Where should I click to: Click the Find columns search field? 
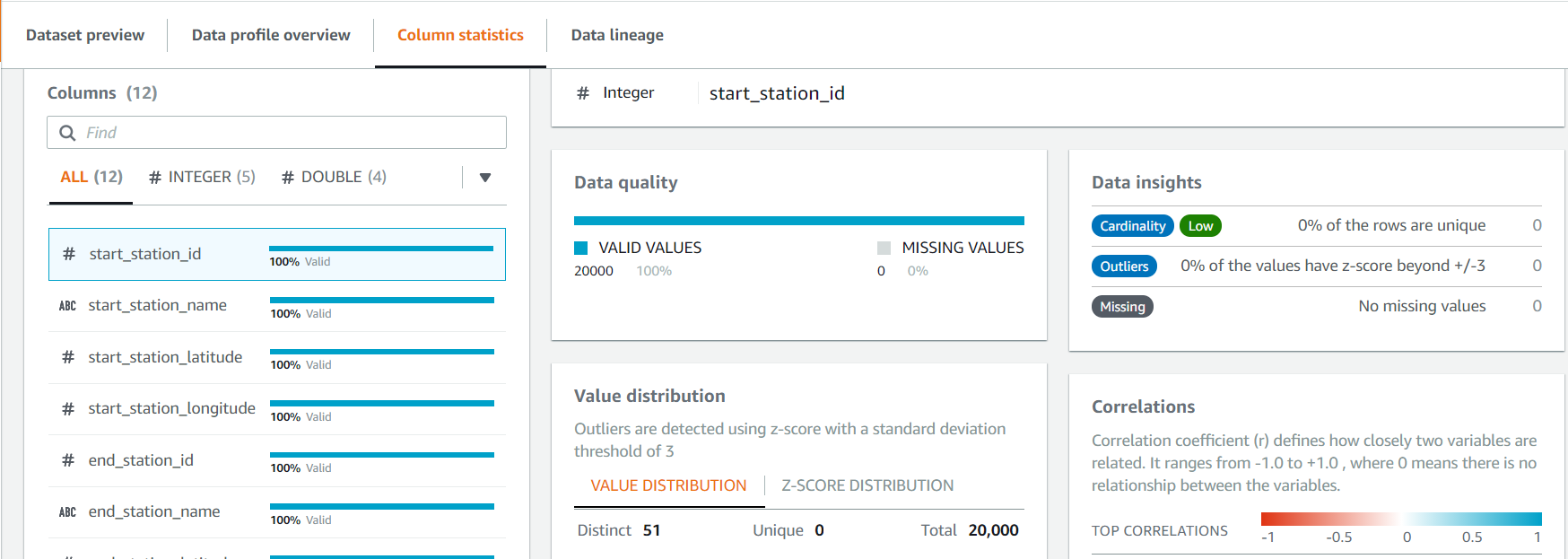[287, 133]
